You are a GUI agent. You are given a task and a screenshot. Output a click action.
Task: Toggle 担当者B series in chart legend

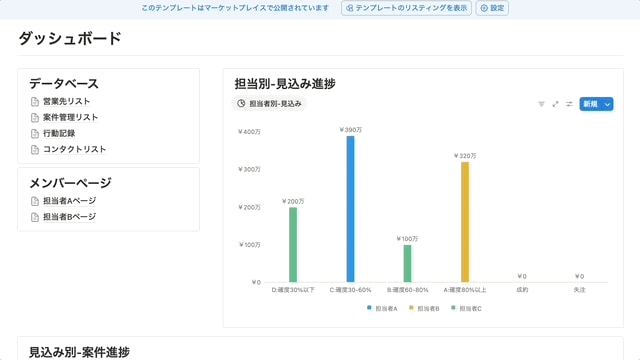[424, 308]
